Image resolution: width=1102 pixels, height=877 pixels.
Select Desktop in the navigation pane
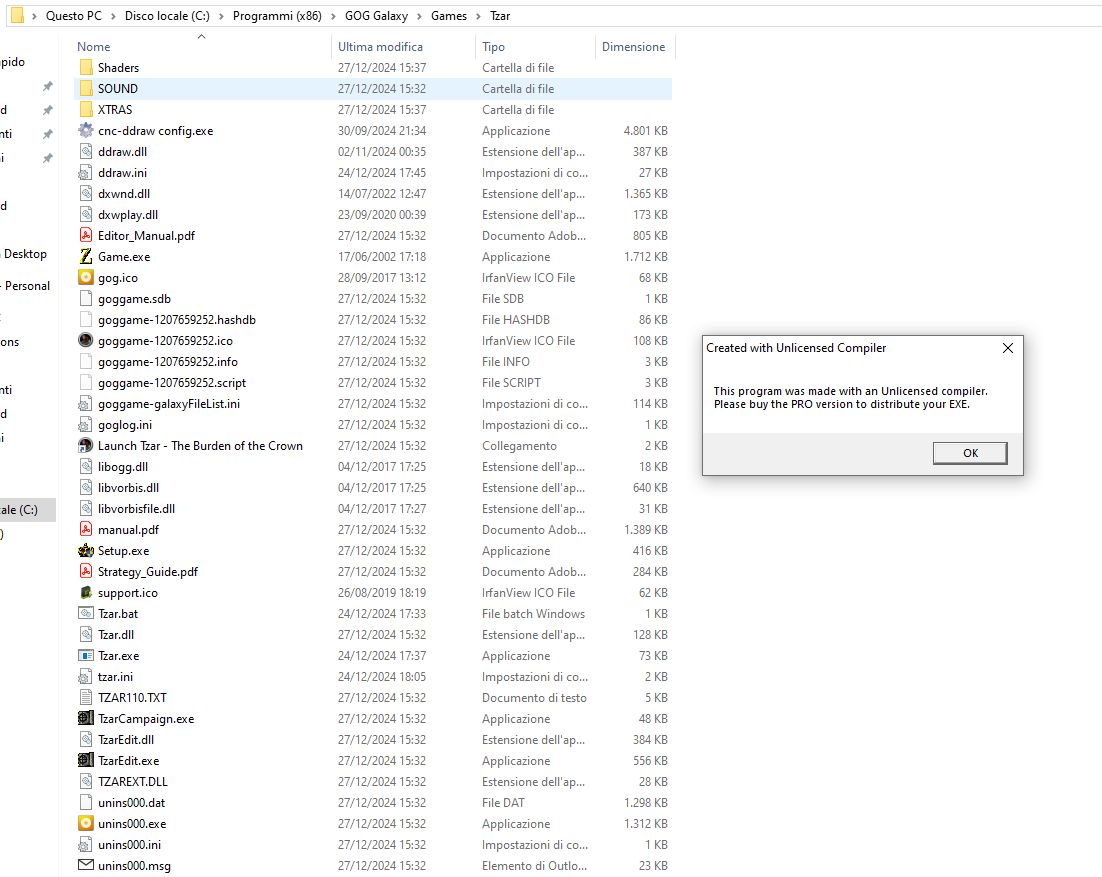pyautogui.click(x=25, y=254)
